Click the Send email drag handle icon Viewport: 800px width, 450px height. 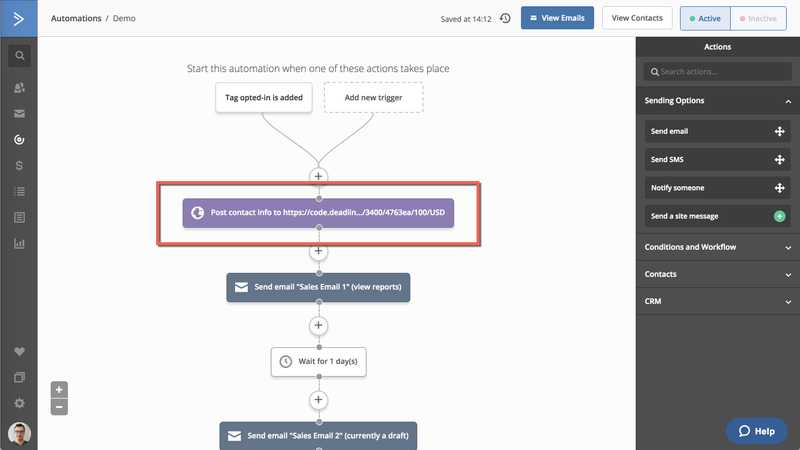(x=779, y=132)
